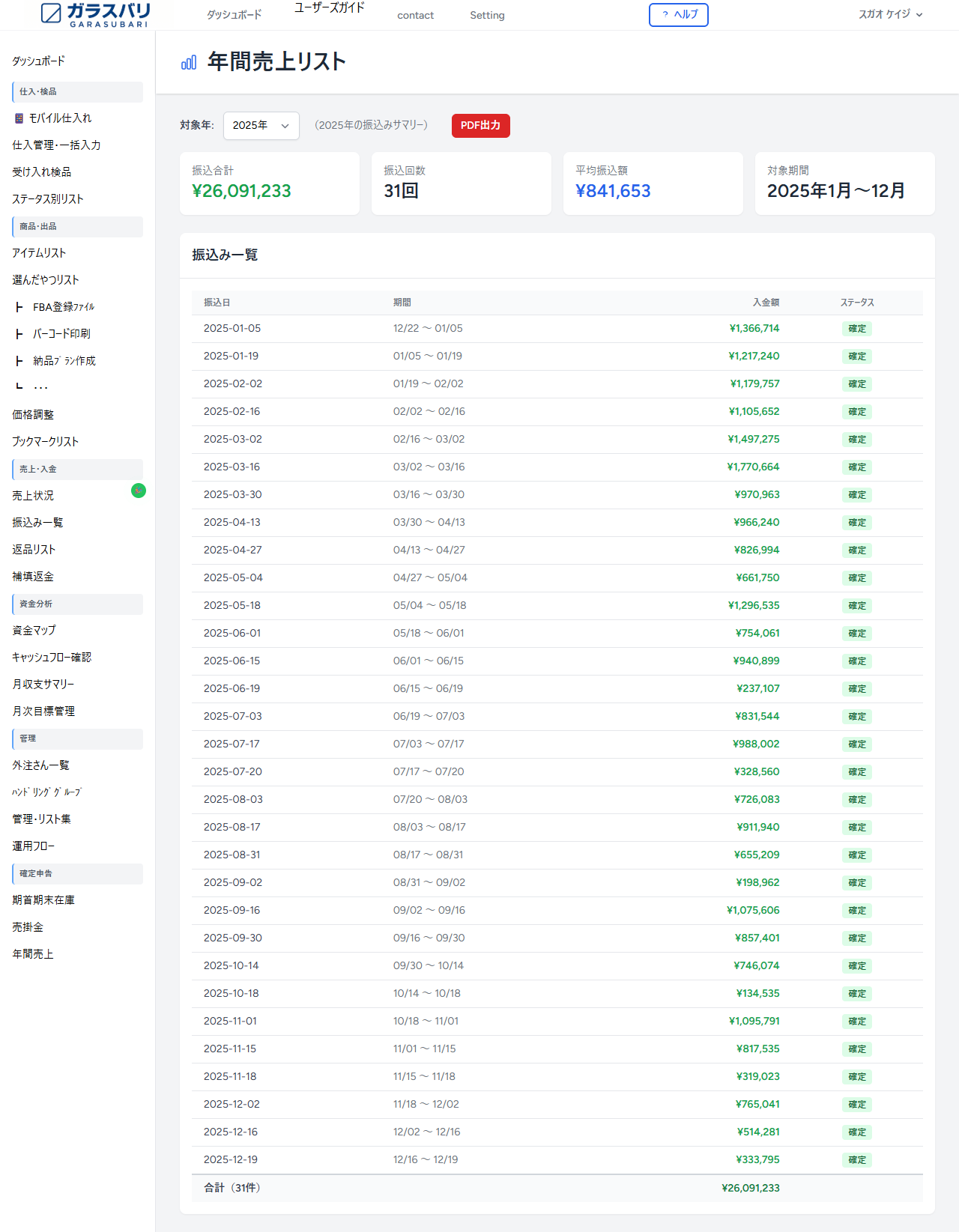Click the green badge next to 売上状況
This screenshot has height=1232, width=959.
[x=139, y=491]
